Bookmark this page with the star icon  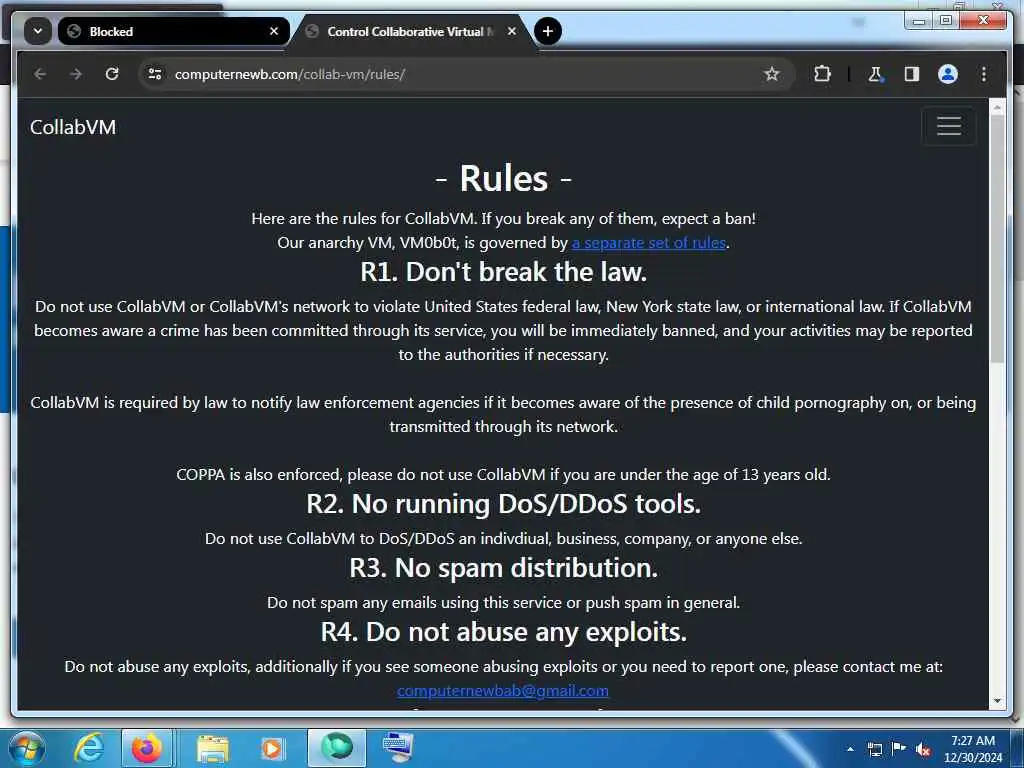771,74
